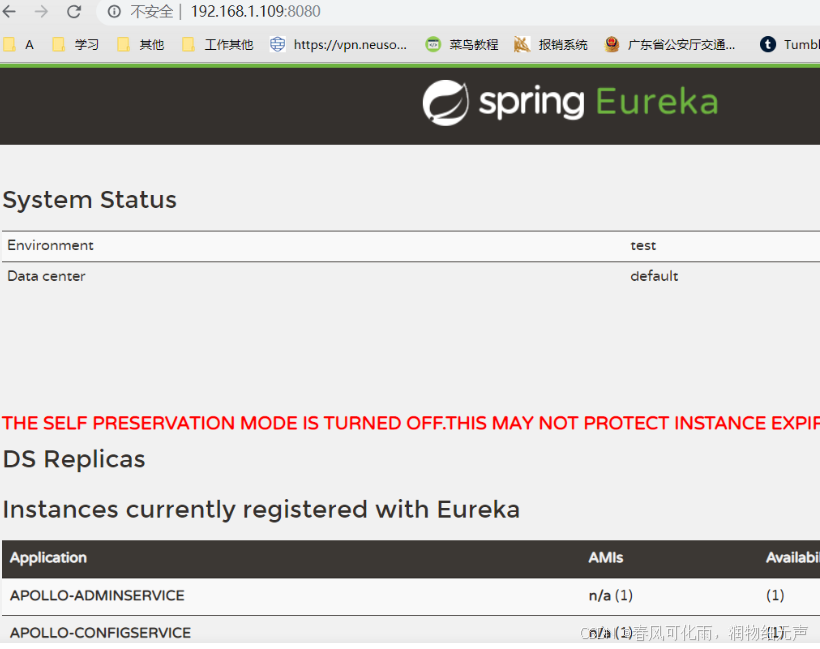
Task: Click the Spring leaf logo icon
Action: (446, 103)
